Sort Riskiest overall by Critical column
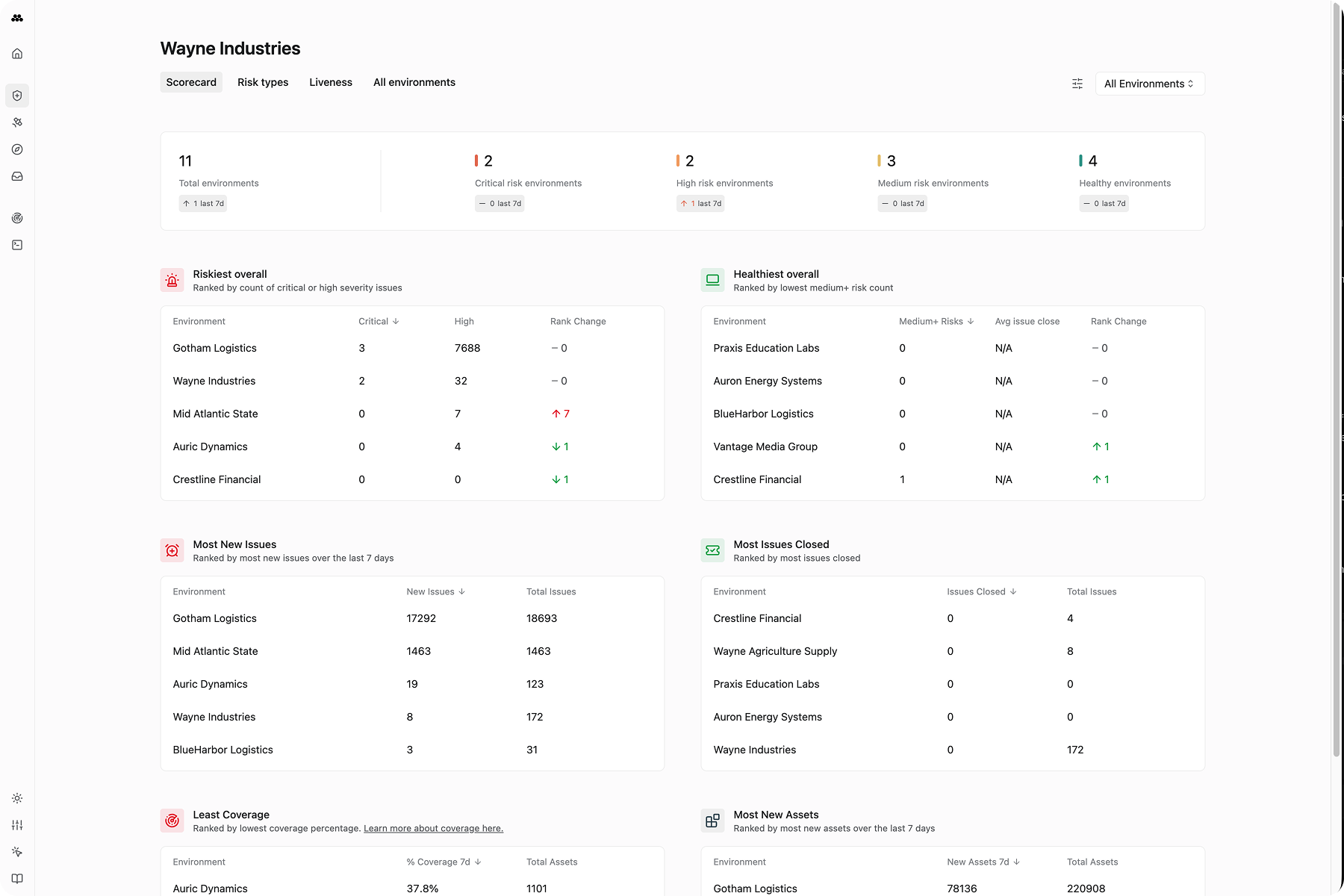The height and width of the screenshot is (896, 1344). (x=379, y=322)
